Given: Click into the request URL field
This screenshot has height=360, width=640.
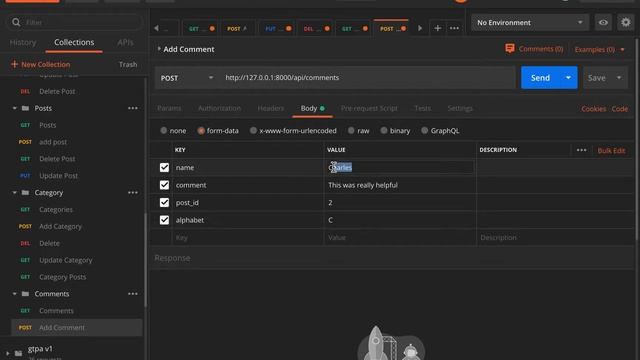Looking at the screenshot, I should pyautogui.click(x=367, y=78).
